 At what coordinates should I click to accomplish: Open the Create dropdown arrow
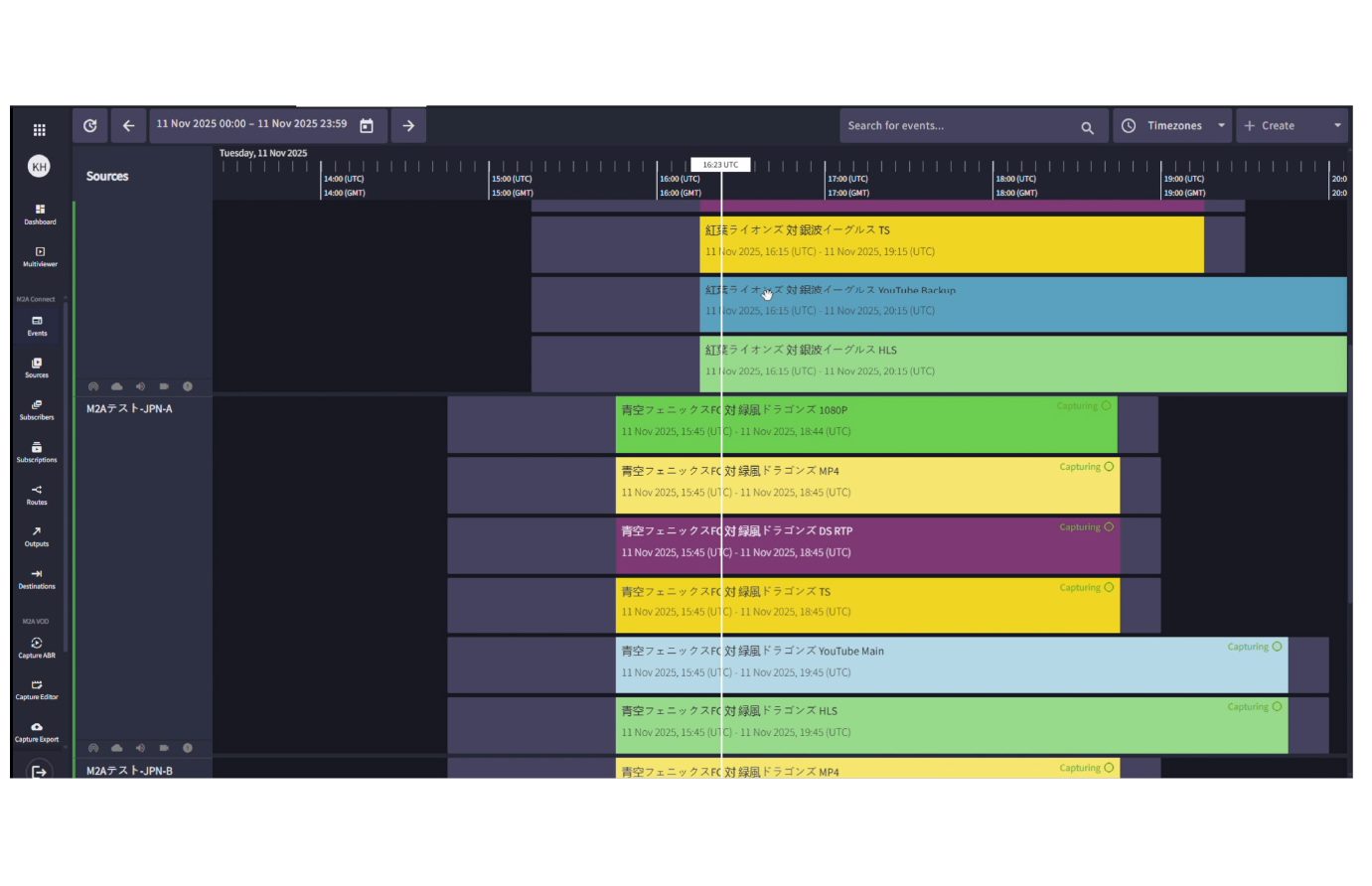(x=1337, y=126)
